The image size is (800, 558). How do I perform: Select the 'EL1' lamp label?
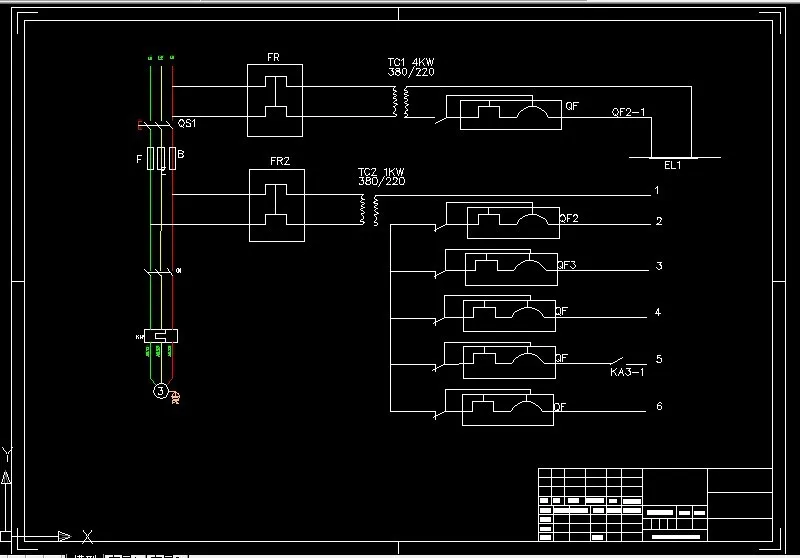672,165
